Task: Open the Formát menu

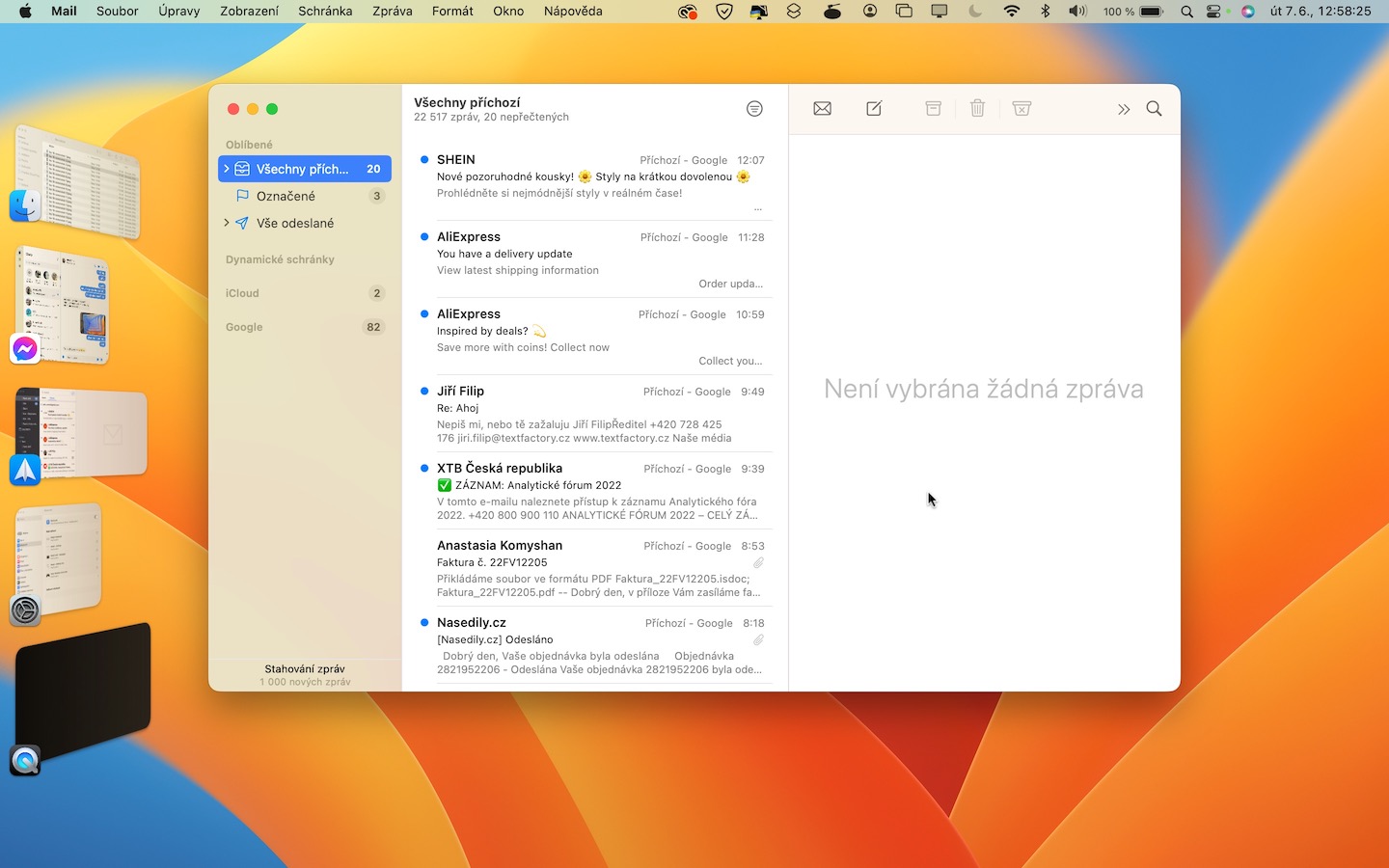Action: tap(452, 12)
